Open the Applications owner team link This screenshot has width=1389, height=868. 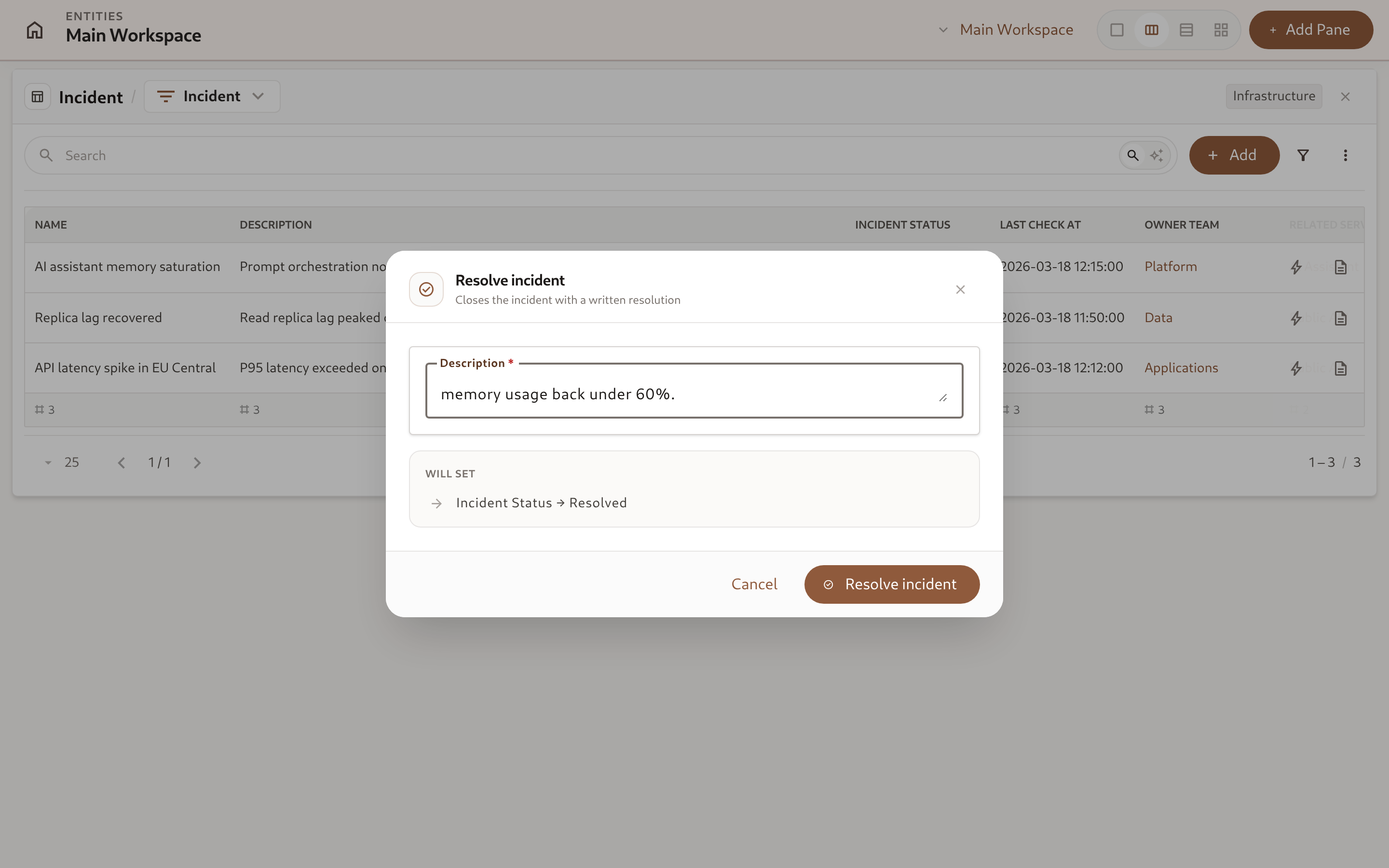coord(1181,368)
